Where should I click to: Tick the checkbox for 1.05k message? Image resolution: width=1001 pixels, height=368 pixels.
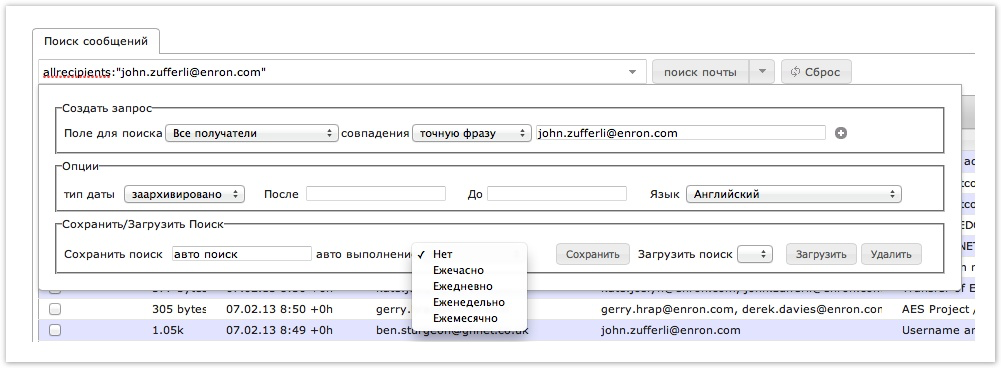(x=55, y=330)
